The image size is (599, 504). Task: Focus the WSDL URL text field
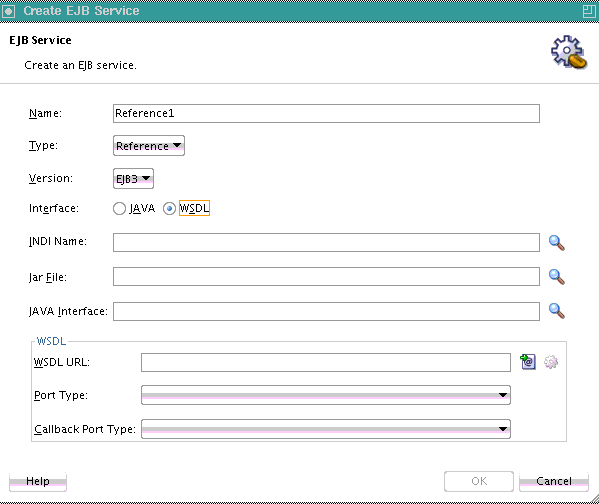(326, 362)
